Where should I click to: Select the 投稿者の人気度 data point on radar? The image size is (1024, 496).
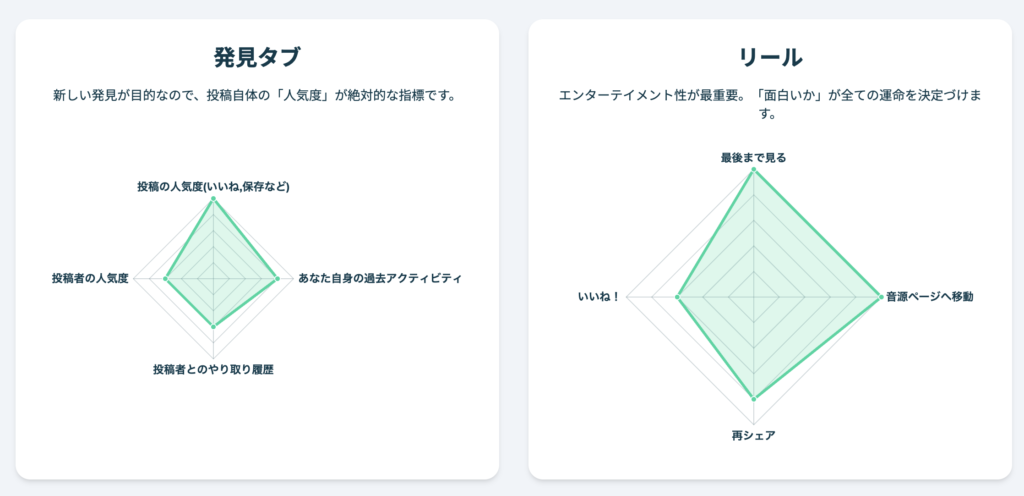coord(165,279)
